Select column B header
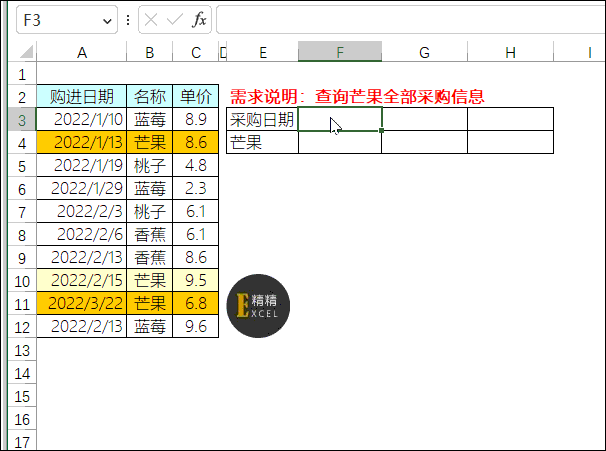The height and width of the screenshot is (451, 606). point(150,52)
